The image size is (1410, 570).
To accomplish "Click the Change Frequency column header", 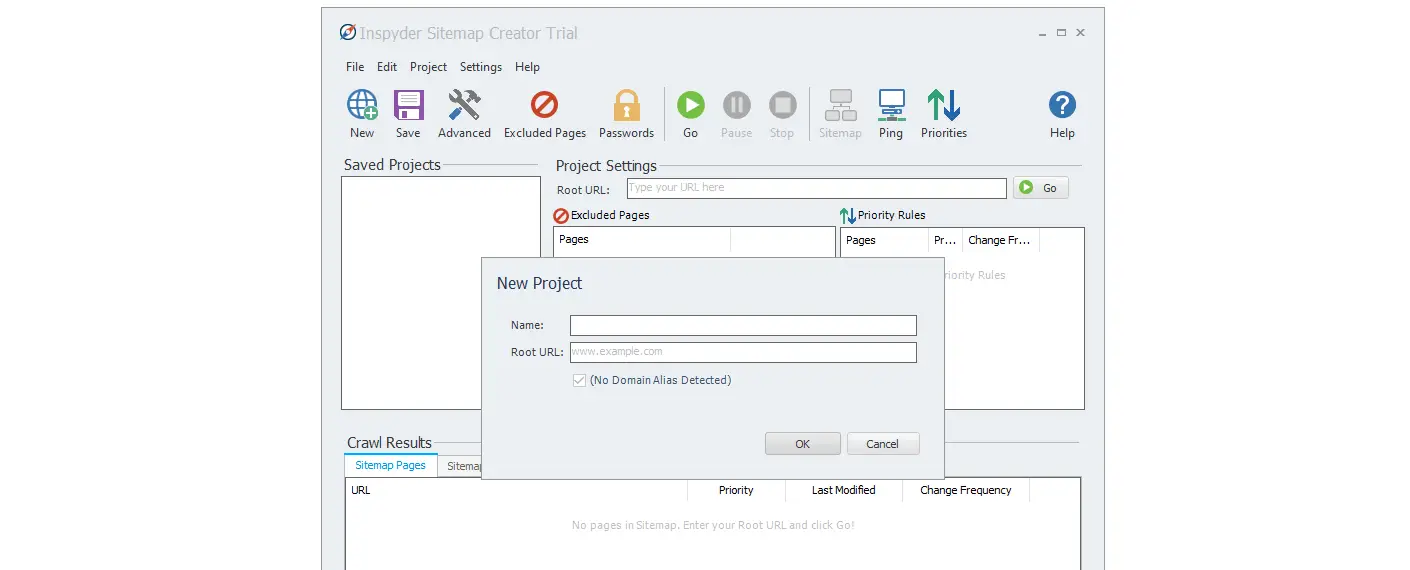I will point(966,490).
